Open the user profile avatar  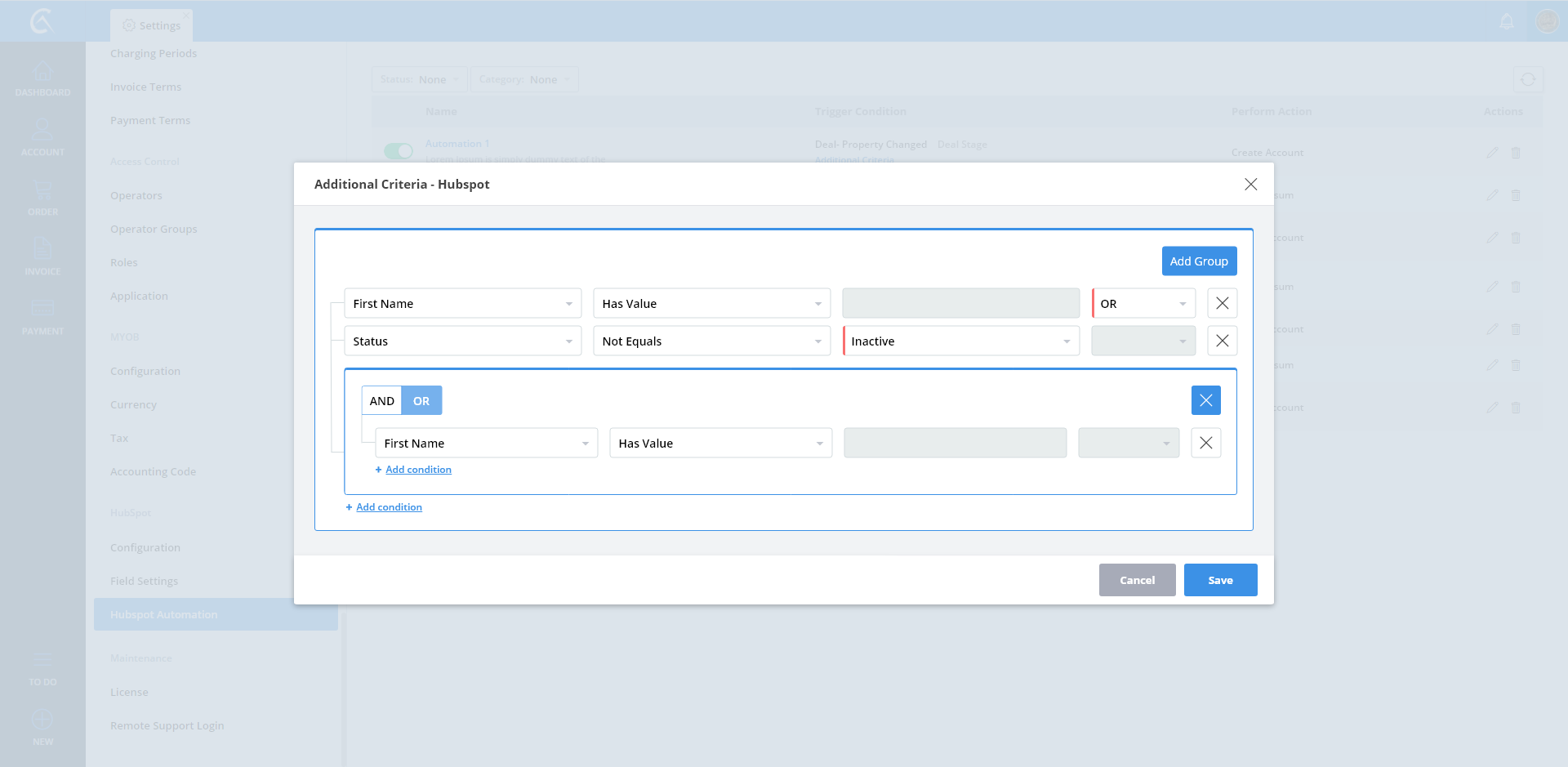pyautogui.click(x=1547, y=21)
